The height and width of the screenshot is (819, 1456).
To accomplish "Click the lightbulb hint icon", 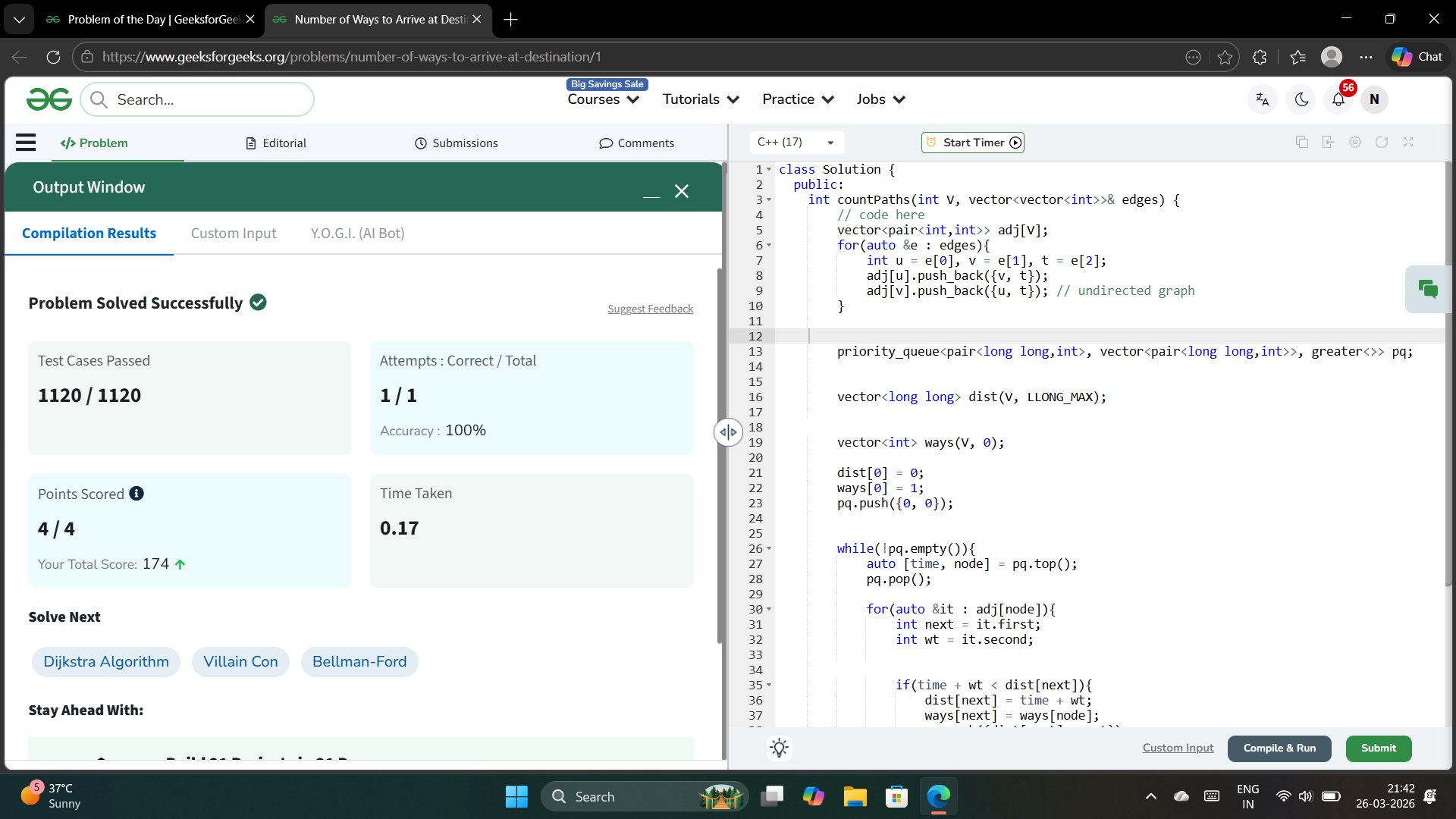I will pos(779,748).
